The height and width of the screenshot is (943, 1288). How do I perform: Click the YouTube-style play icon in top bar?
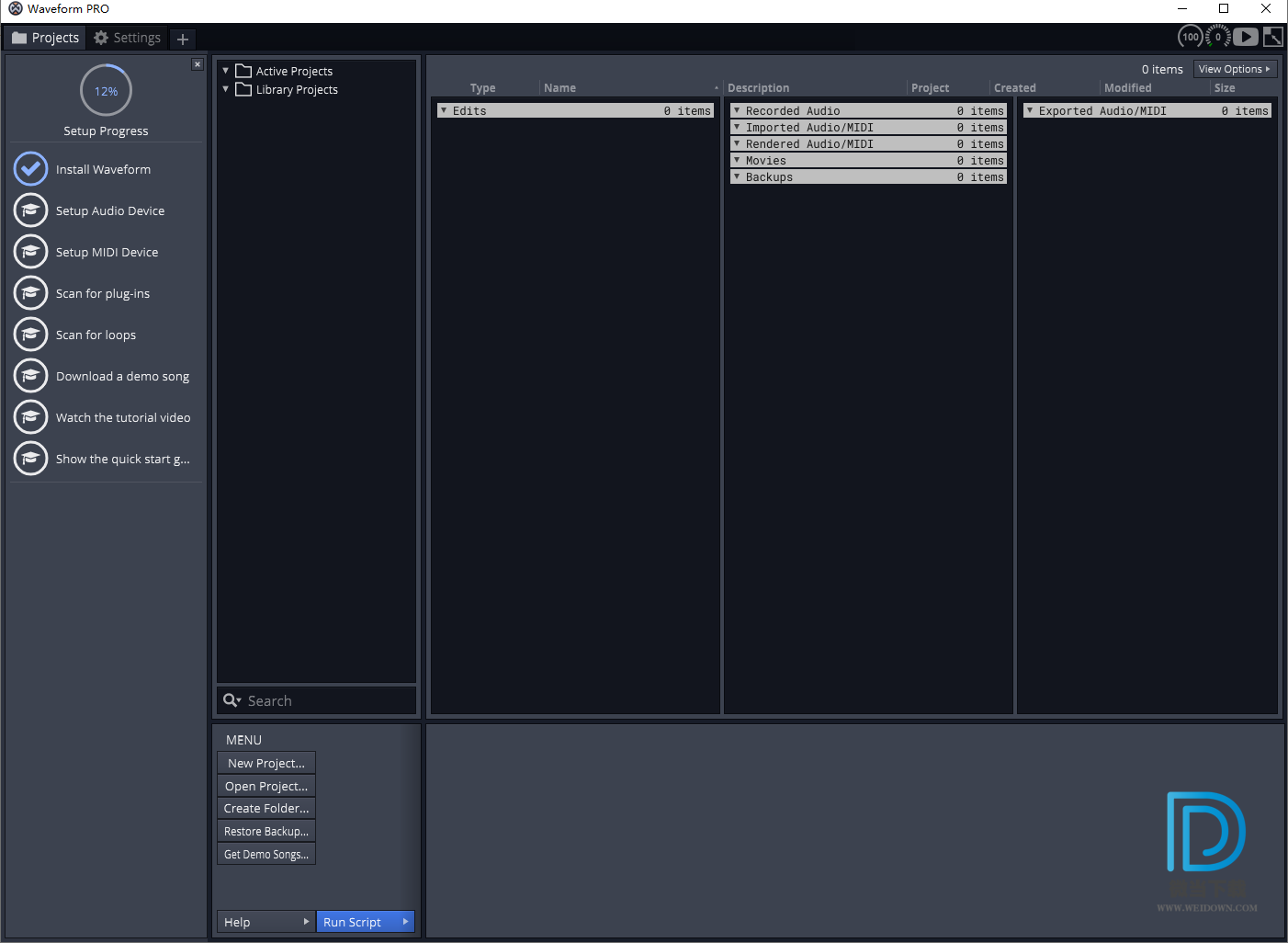pos(1246,37)
